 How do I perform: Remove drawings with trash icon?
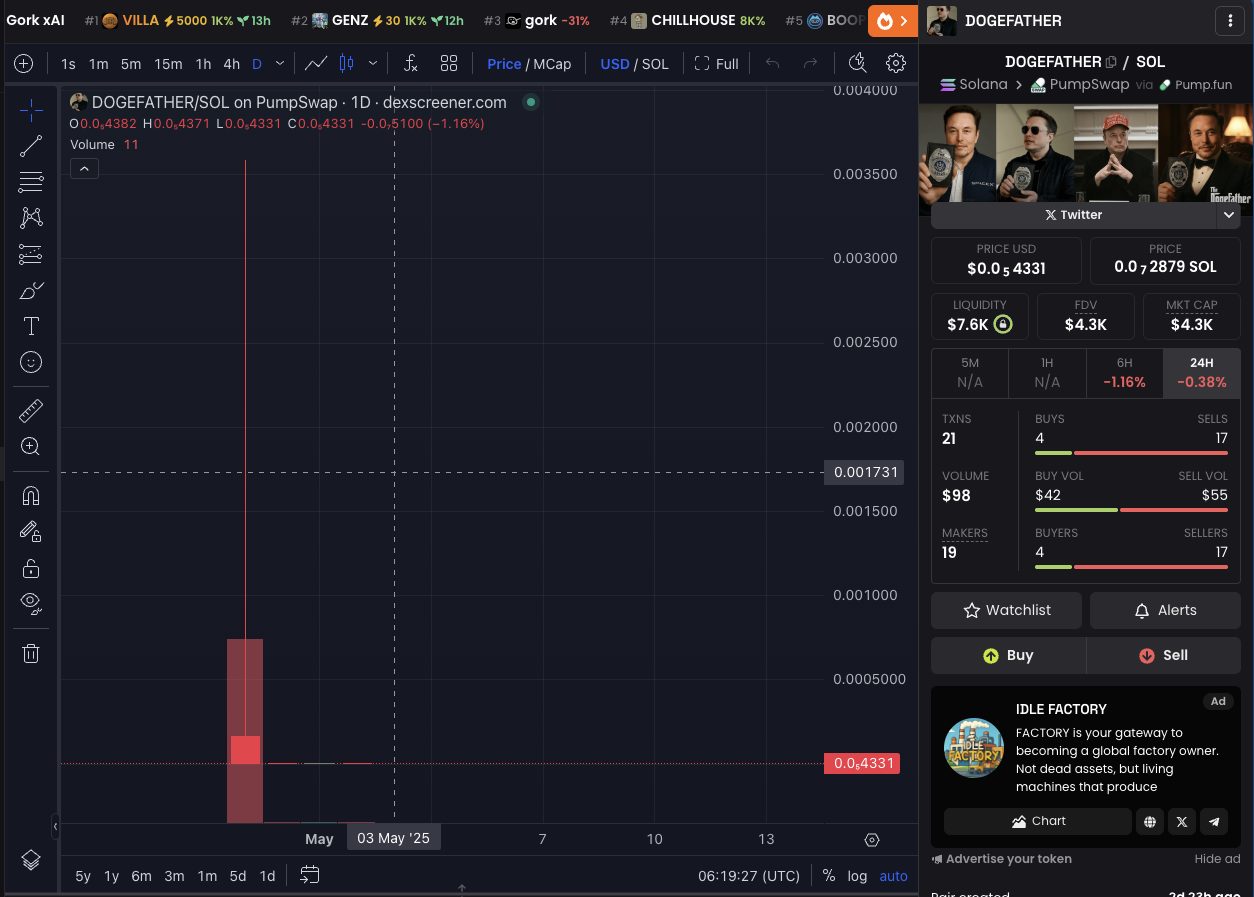tap(31, 653)
